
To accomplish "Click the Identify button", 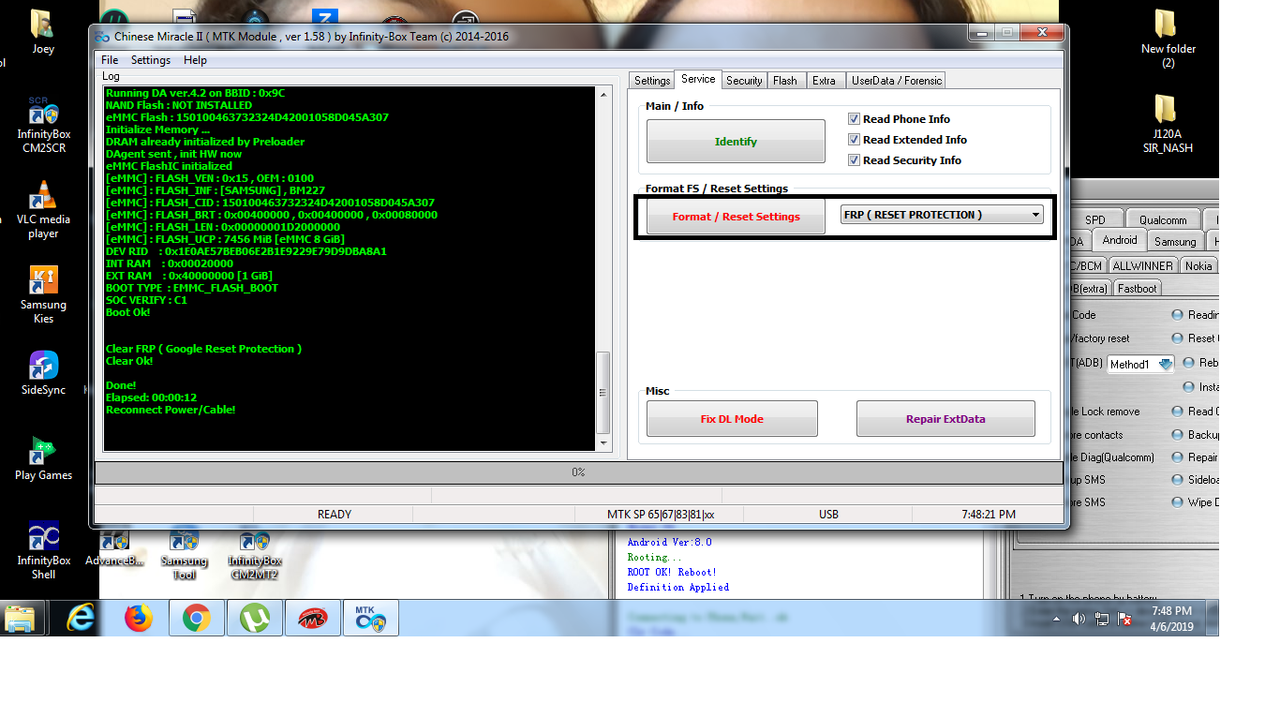I will (x=736, y=142).
